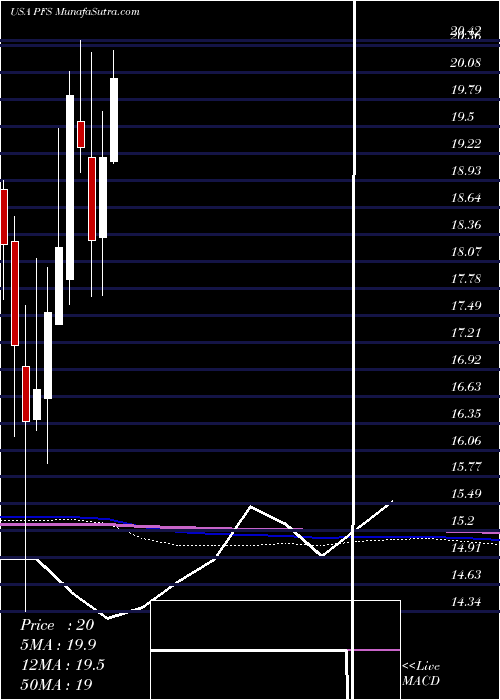
Task: Click the <<Live MACD label
Action: coord(421,674)
